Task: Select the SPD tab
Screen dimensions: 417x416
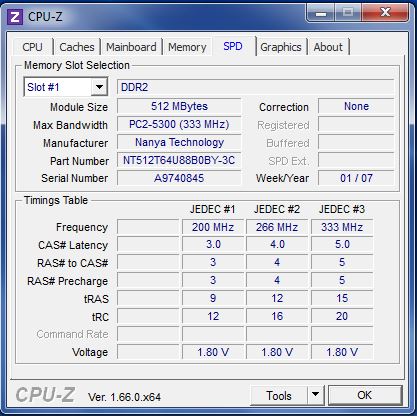Action: click(233, 46)
